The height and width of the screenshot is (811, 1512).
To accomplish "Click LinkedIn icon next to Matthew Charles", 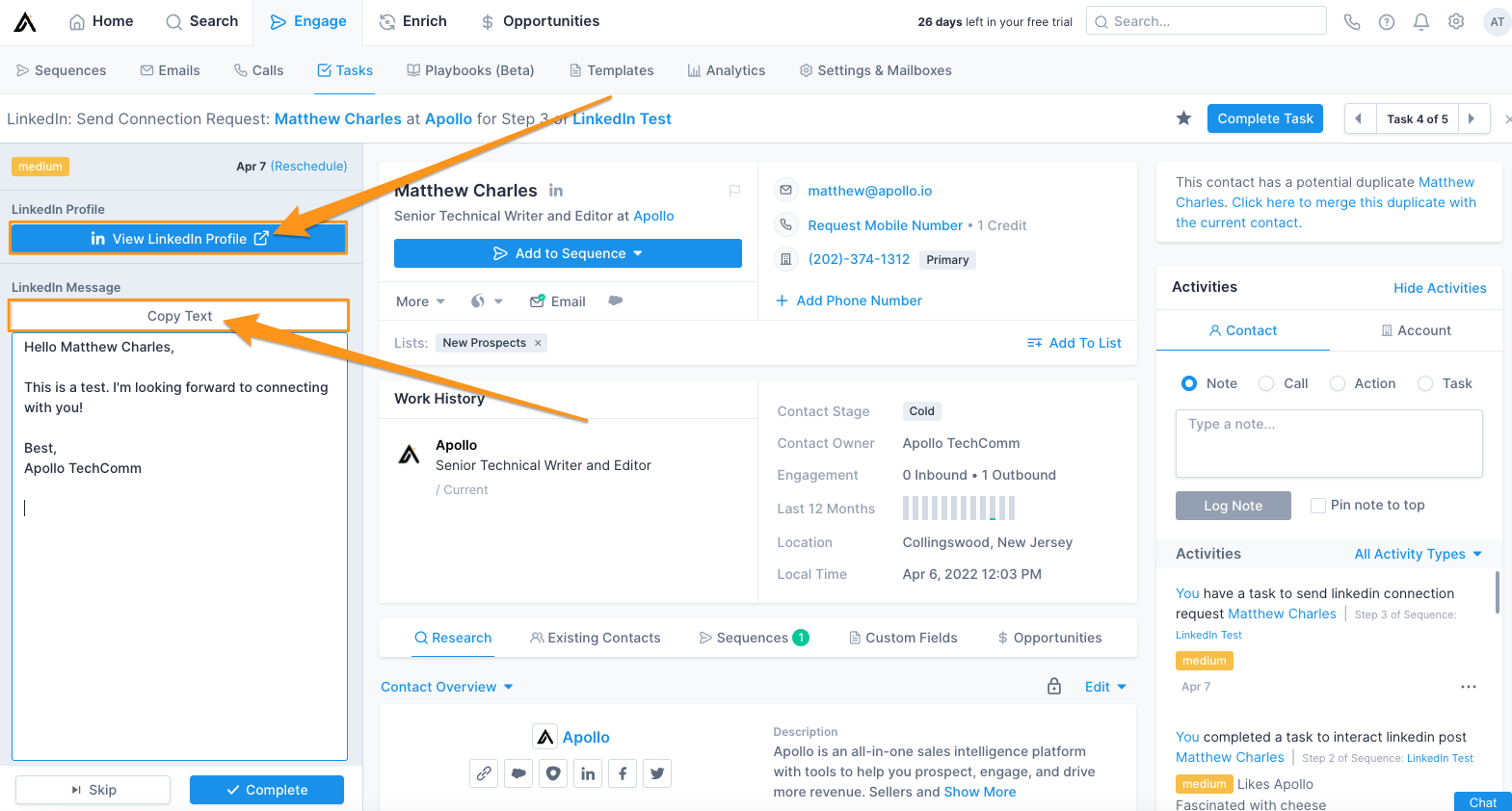I will 556,191.
